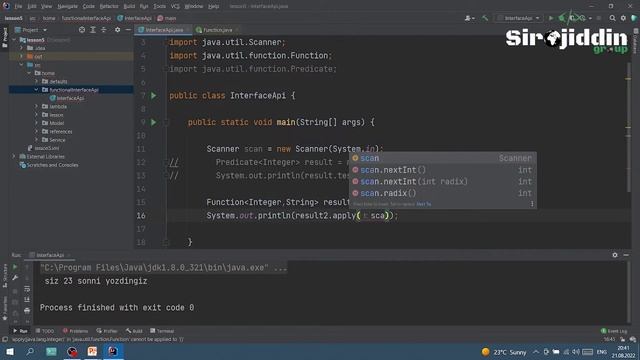The image size is (640, 360).
Task: Click the editor vertical scrollbar
Action: point(628,127)
